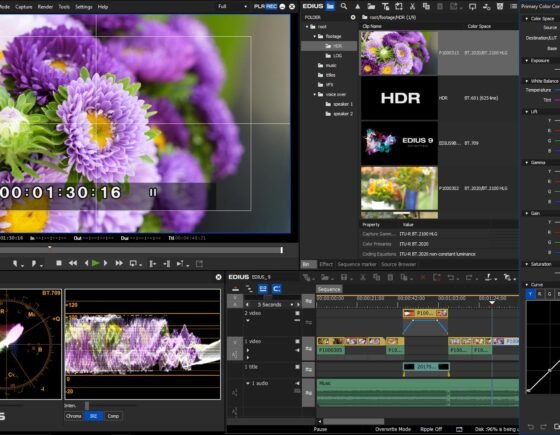560x435 pixels.
Task: Click the Cut scissors icon in timeline toolbar
Action: pyautogui.click(x=363, y=277)
